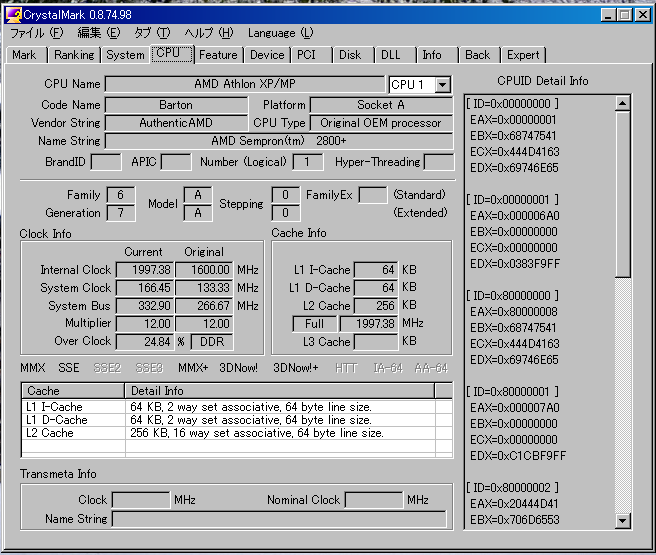Image resolution: width=656 pixels, height=555 pixels.
Task: Open the ファイル (F) menu
Action: (x=36, y=33)
